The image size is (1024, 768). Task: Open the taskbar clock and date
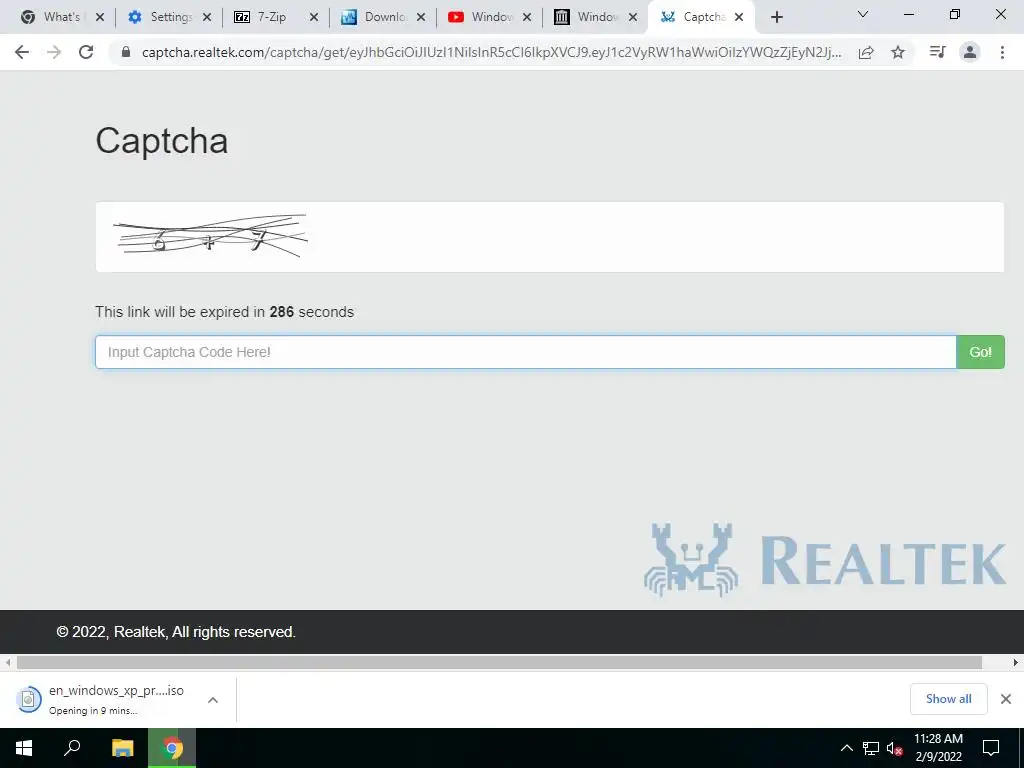[938, 748]
